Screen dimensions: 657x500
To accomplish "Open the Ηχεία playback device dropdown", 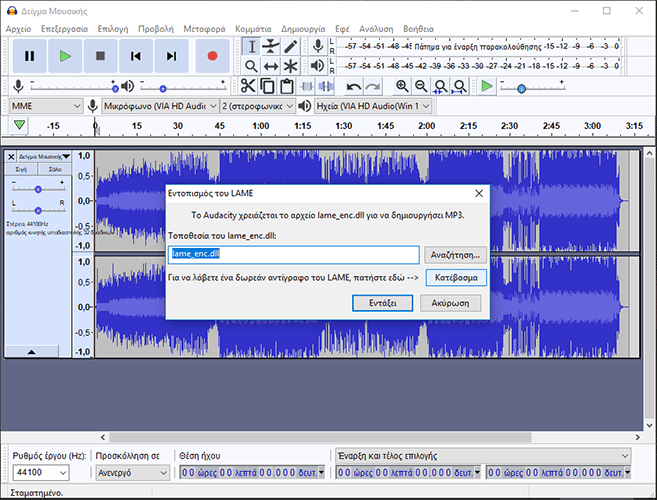I will point(373,106).
